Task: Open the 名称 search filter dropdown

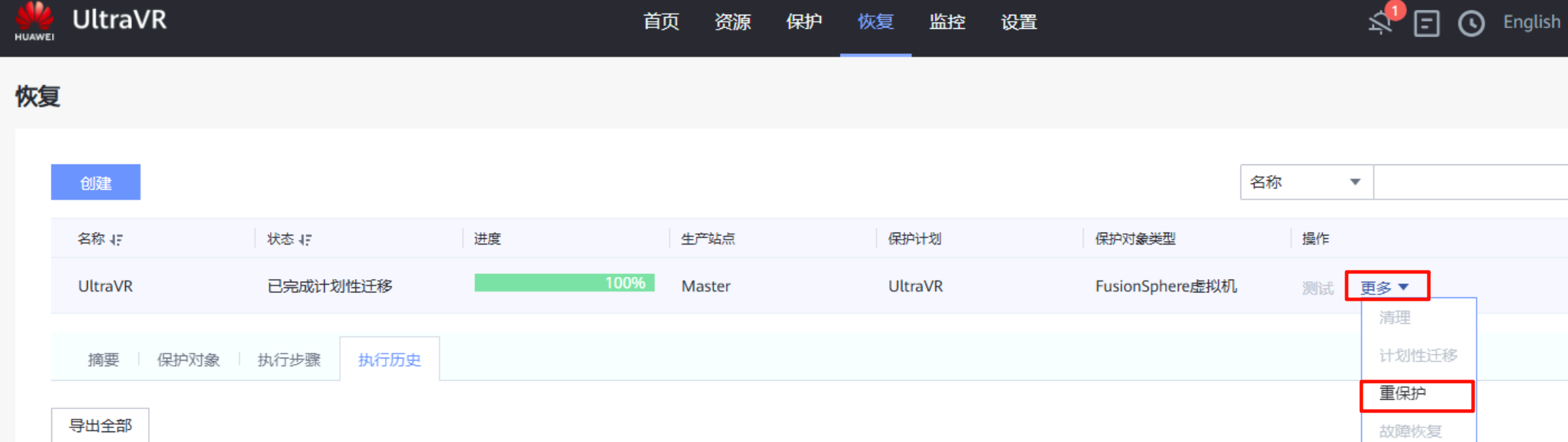Action: [x=1306, y=183]
